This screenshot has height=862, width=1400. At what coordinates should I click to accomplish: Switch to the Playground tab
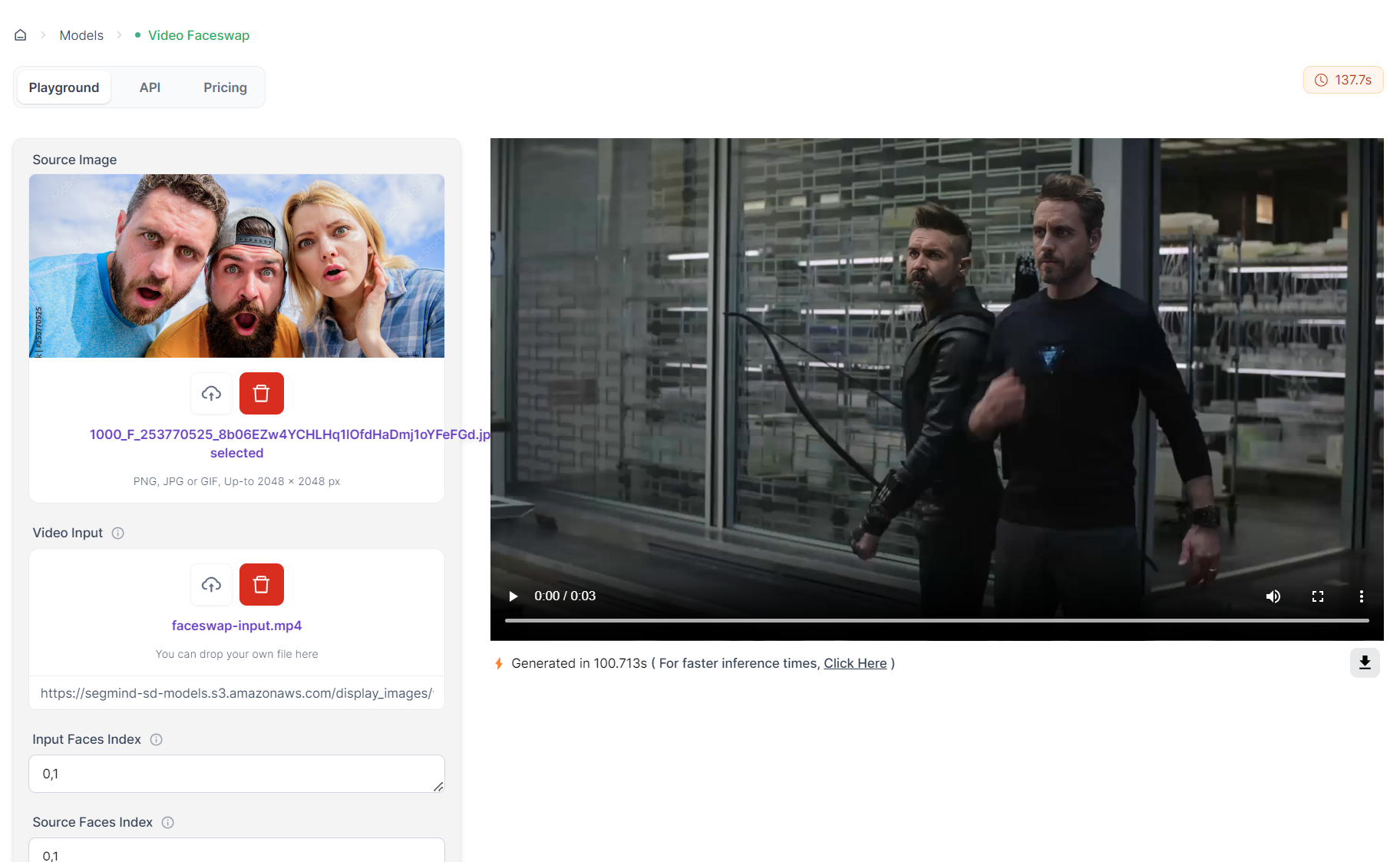(x=64, y=88)
